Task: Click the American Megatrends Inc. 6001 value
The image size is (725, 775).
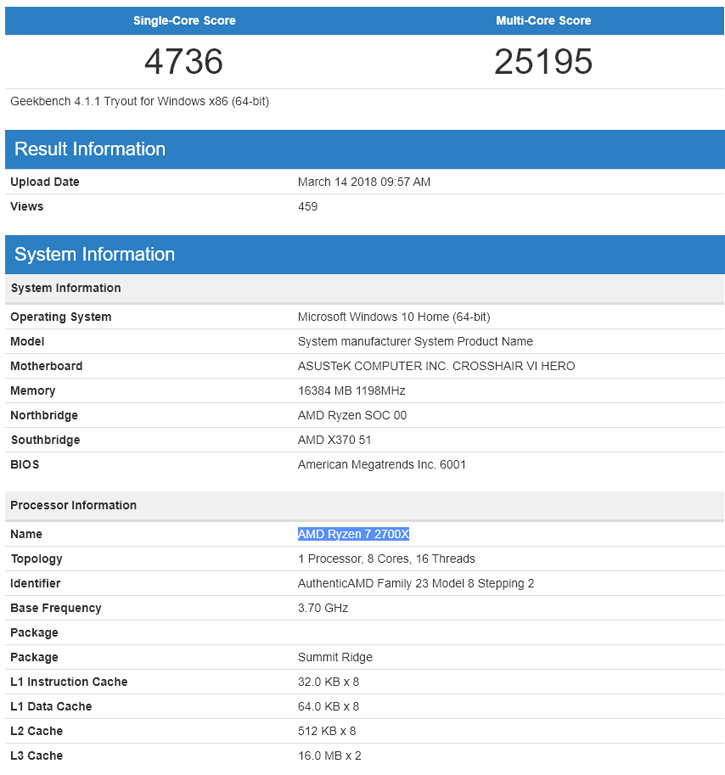Action: coord(382,465)
